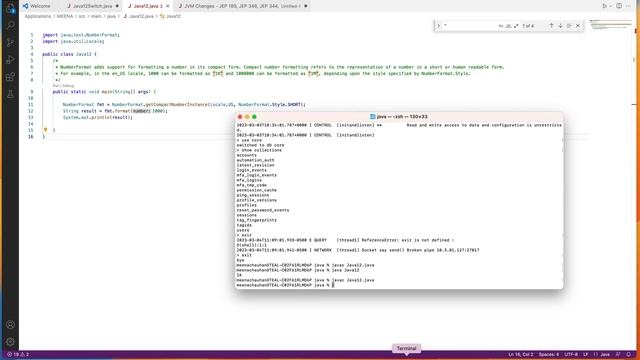
Task: Click the Run | Debug code lens above main
Action: click(63, 86)
